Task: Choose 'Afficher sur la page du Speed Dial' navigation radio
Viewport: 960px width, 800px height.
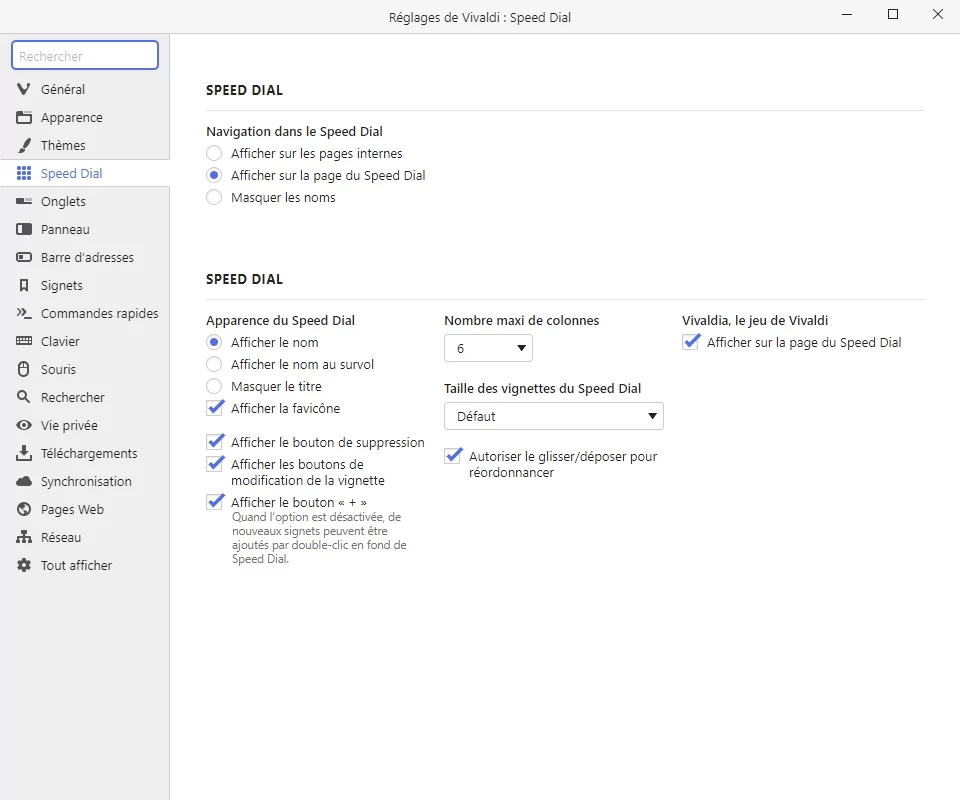Action: click(214, 176)
